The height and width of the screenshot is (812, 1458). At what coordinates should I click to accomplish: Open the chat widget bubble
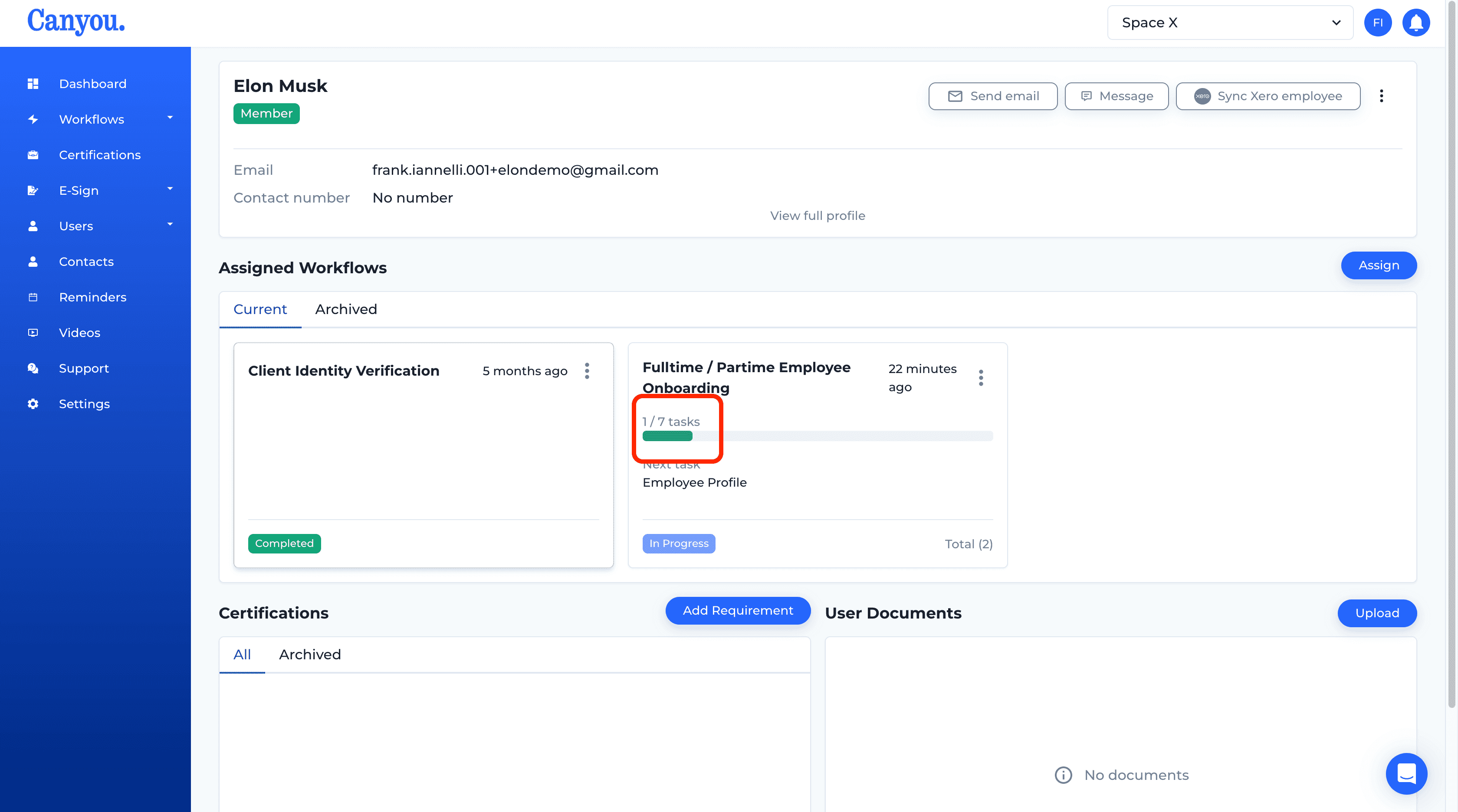tap(1406, 773)
